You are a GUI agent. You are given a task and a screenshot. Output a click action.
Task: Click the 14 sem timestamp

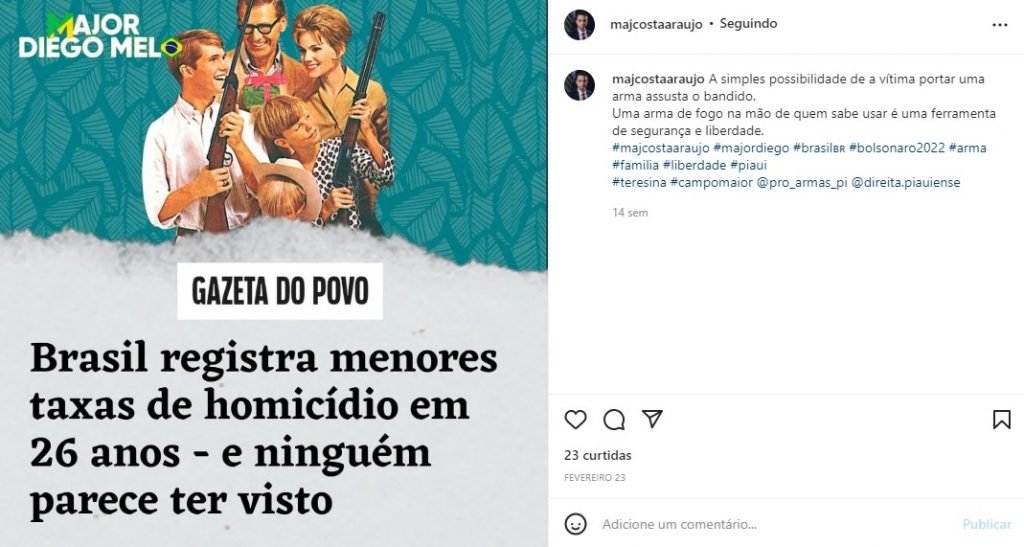630,213
